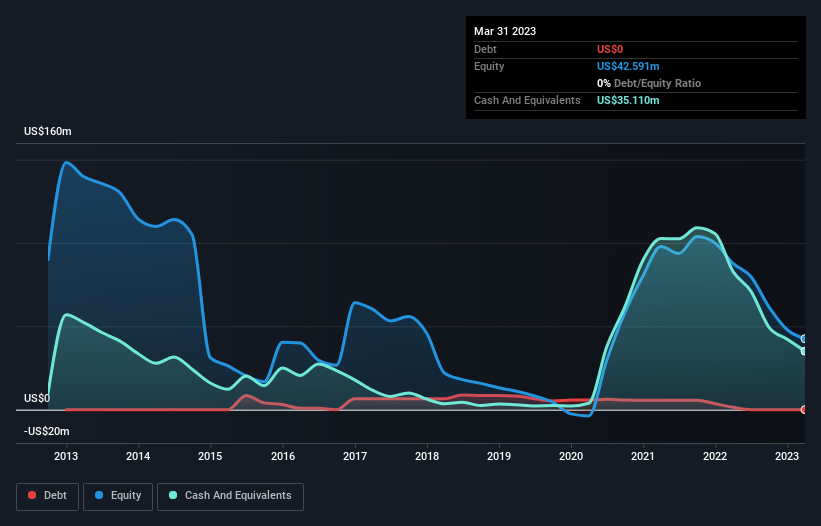
Task: Click the US$160m y-axis label
Action: [48, 131]
